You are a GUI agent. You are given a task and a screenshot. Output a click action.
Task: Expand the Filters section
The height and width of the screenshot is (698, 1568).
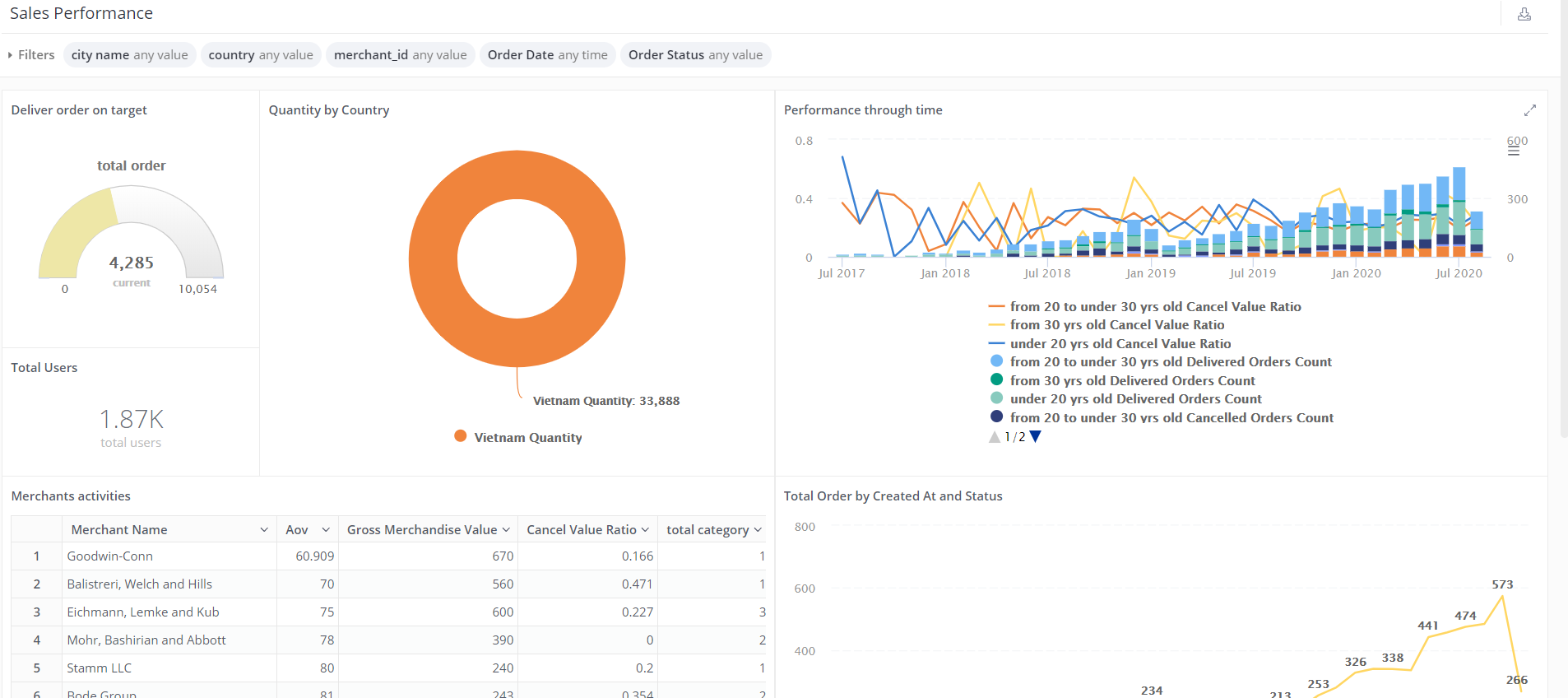click(31, 55)
